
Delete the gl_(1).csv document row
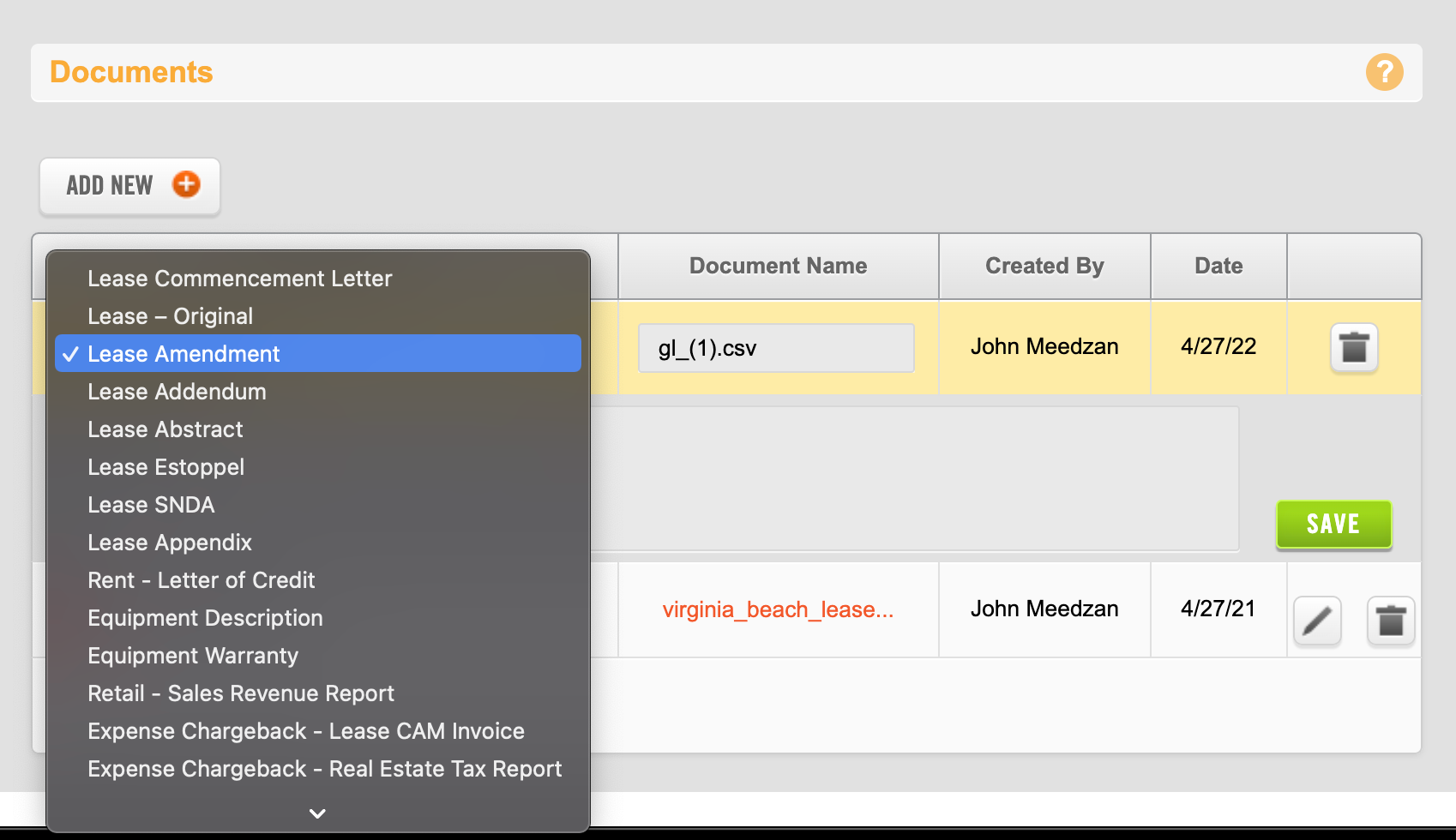[1354, 348]
